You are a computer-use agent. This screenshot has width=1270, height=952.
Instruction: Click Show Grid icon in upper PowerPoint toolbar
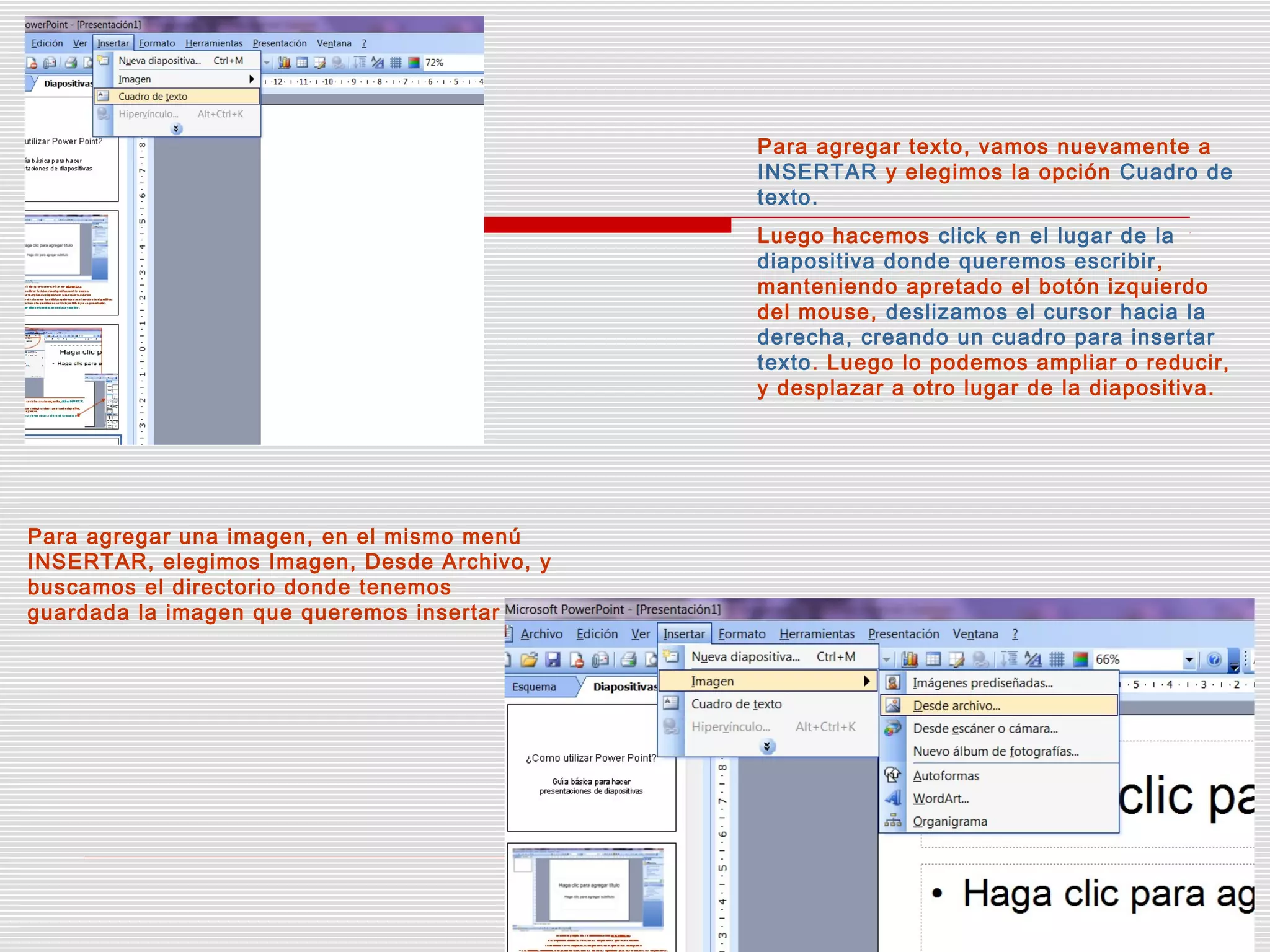point(396,63)
